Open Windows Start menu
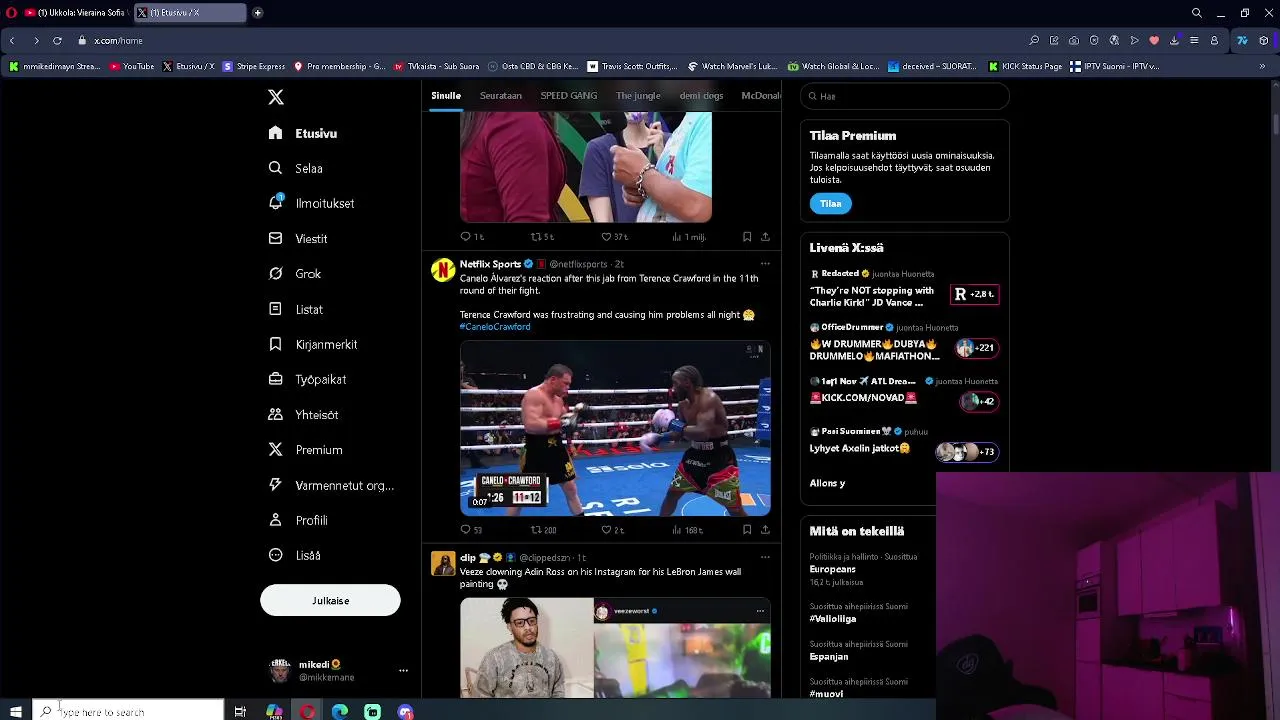The height and width of the screenshot is (720, 1280). click(x=15, y=712)
